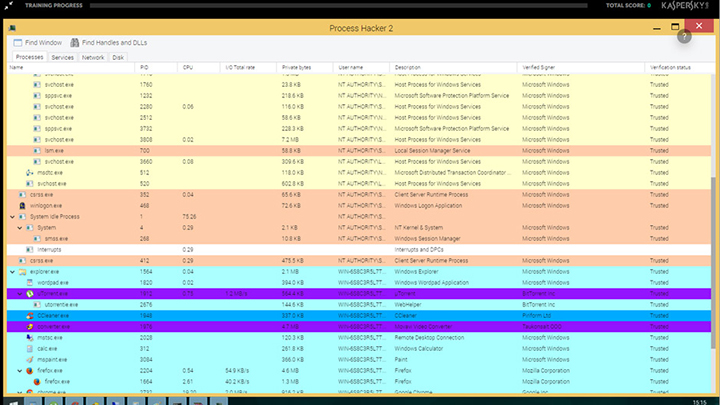Click the shrink arrows icon beside Training Progress

(8, 6)
